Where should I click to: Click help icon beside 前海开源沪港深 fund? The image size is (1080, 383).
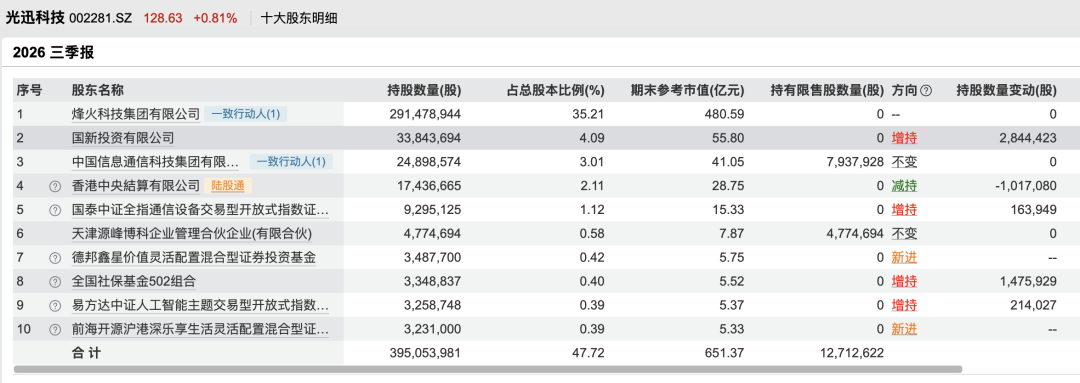(55, 330)
